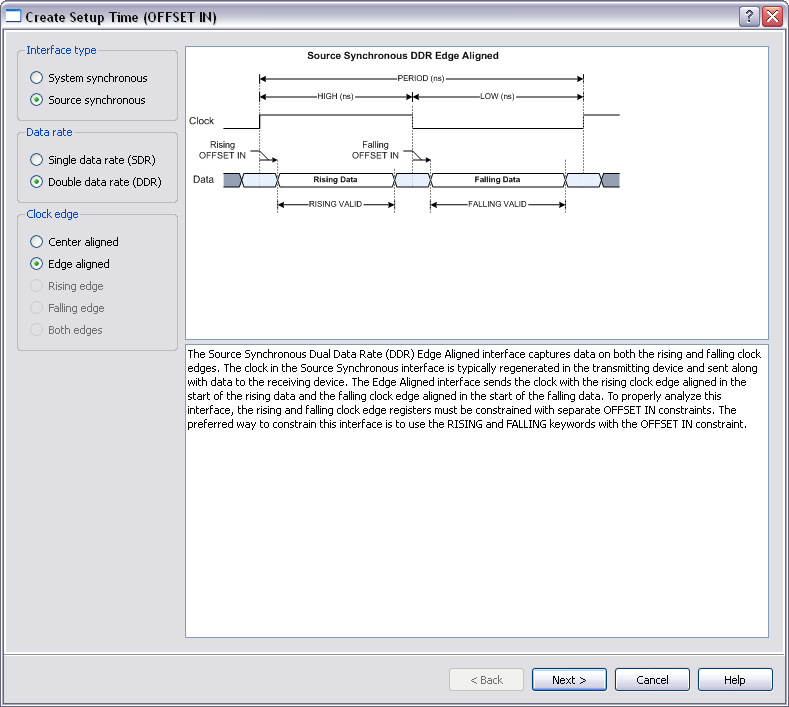Click the 'Clock edge' group label
Screen dimensions: 789x707
(52, 214)
